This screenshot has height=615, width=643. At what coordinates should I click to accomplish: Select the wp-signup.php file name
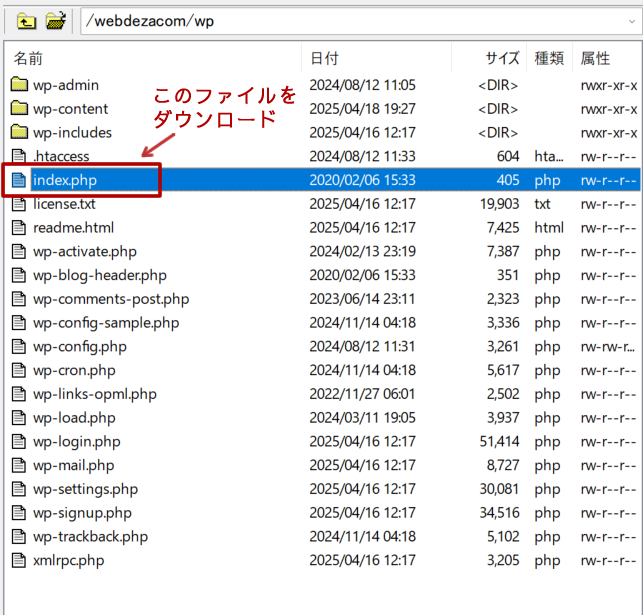[82, 513]
